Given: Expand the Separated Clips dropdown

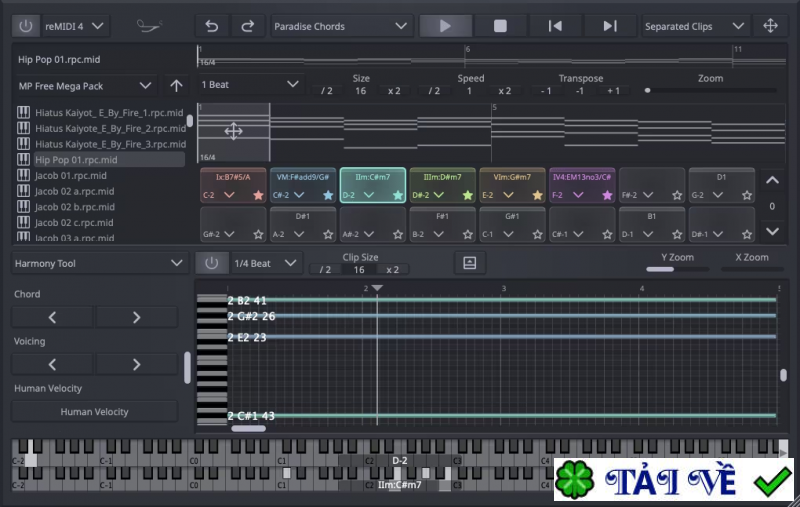Looking at the screenshot, I should tap(694, 26).
